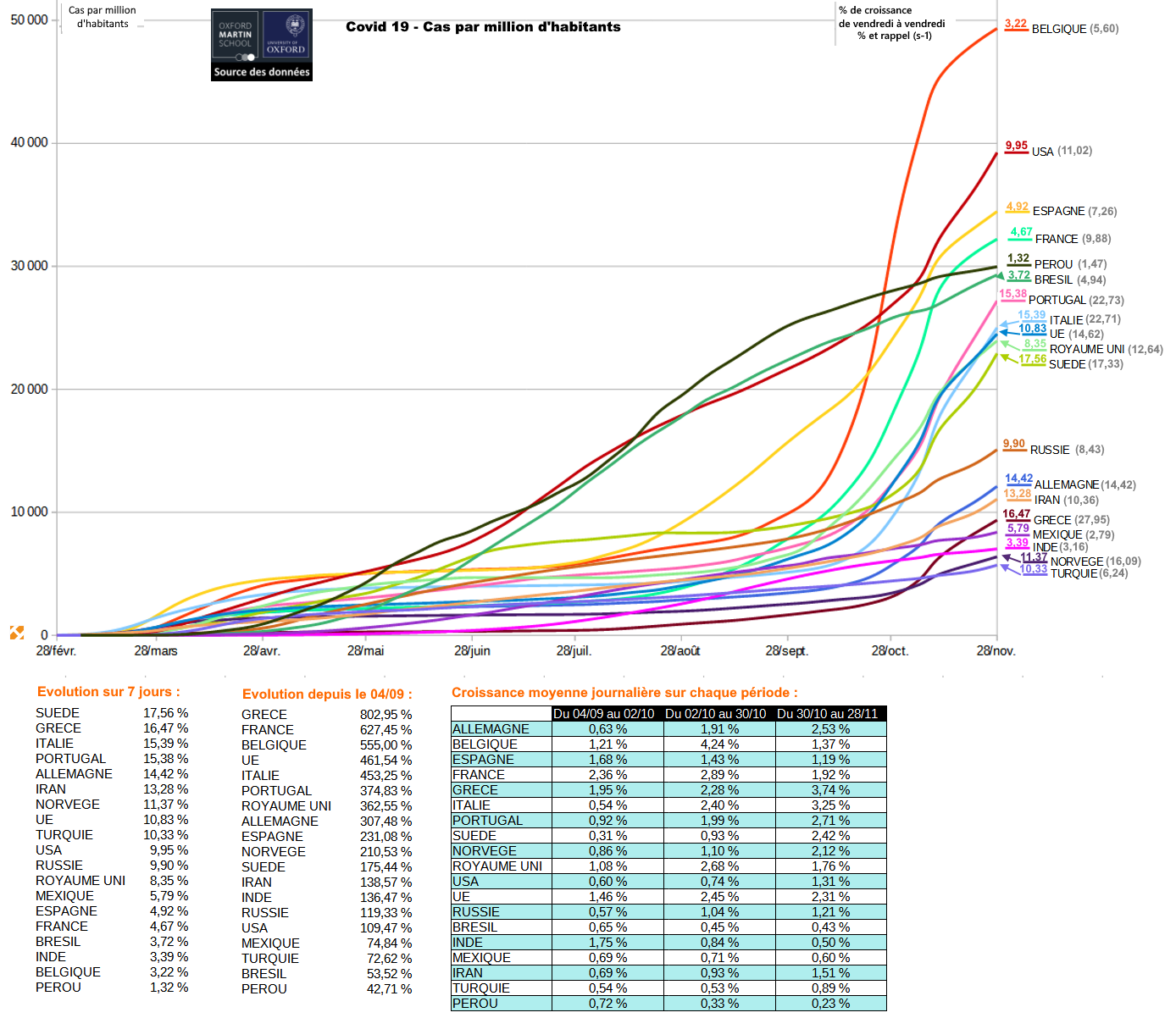This screenshot has height=1018, width=1176.
Task: Click the arrow marker next to TURQUIE legend
Action: tap(1006, 567)
